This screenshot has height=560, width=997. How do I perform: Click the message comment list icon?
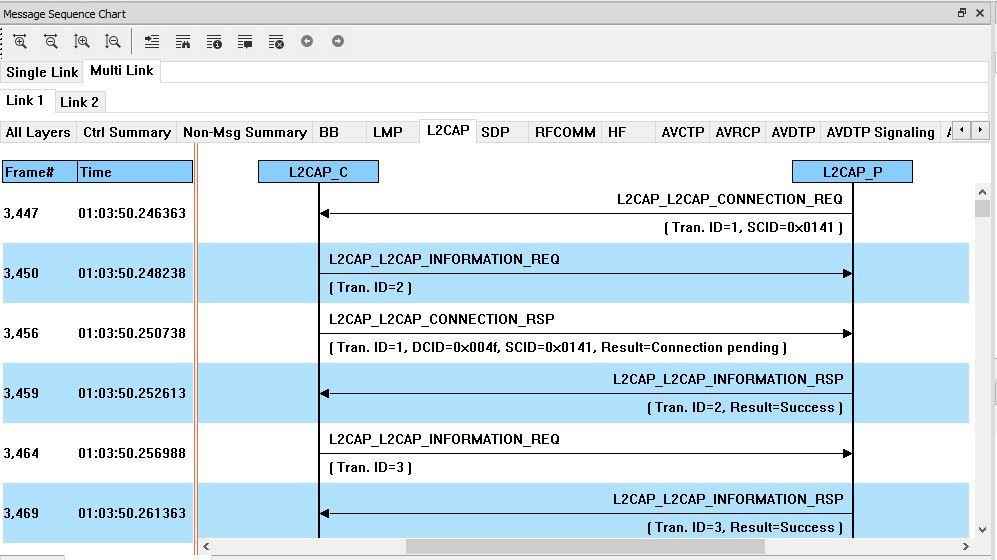pyautogui.click(x=245, y=42)
